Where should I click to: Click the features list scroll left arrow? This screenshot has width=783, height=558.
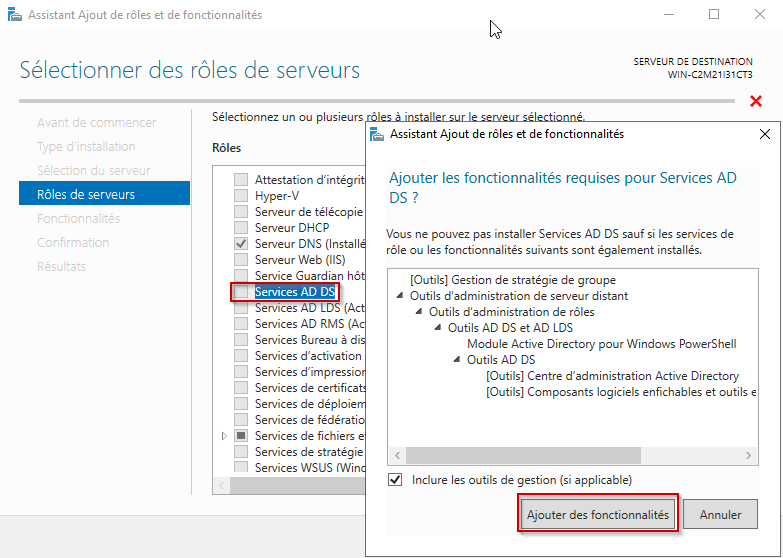(397, 455)
